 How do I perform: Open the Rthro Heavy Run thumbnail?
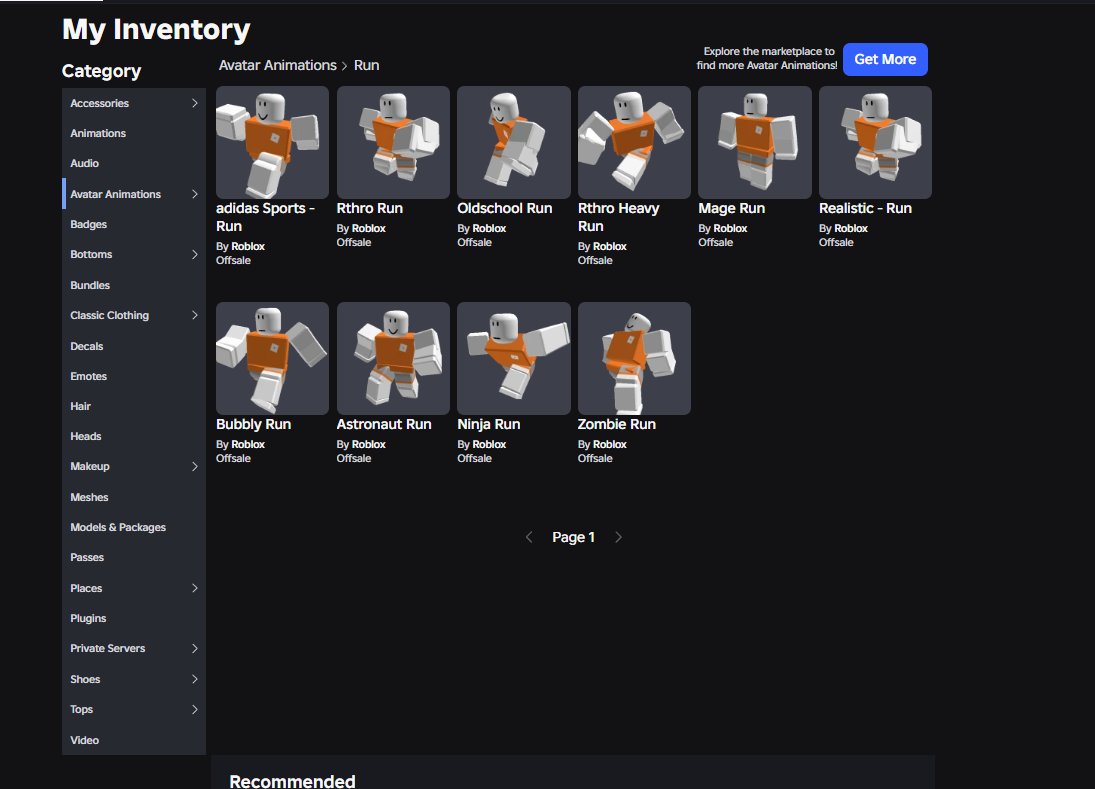point(634,142)
